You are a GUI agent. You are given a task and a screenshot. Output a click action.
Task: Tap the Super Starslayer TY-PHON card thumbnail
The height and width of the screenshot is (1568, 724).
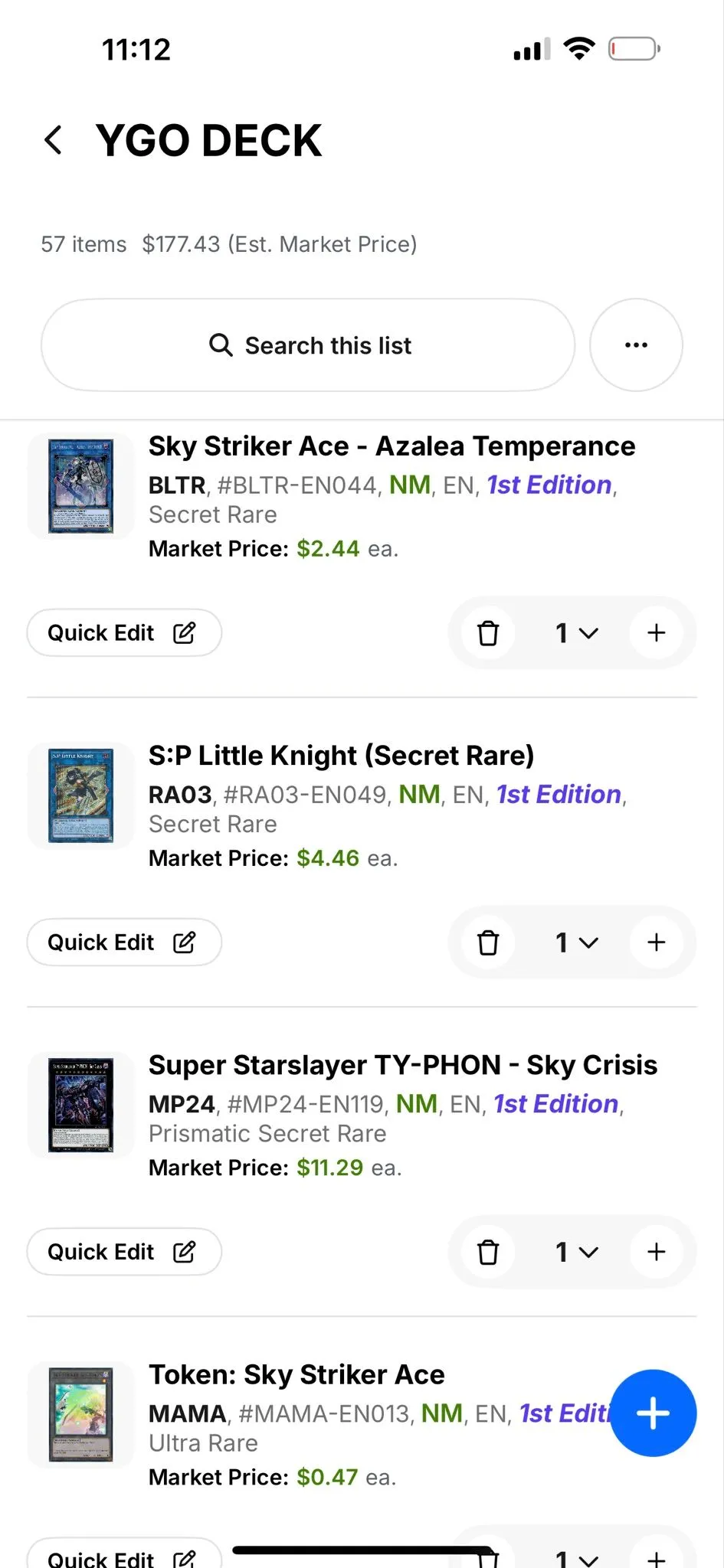point(80,1105)
